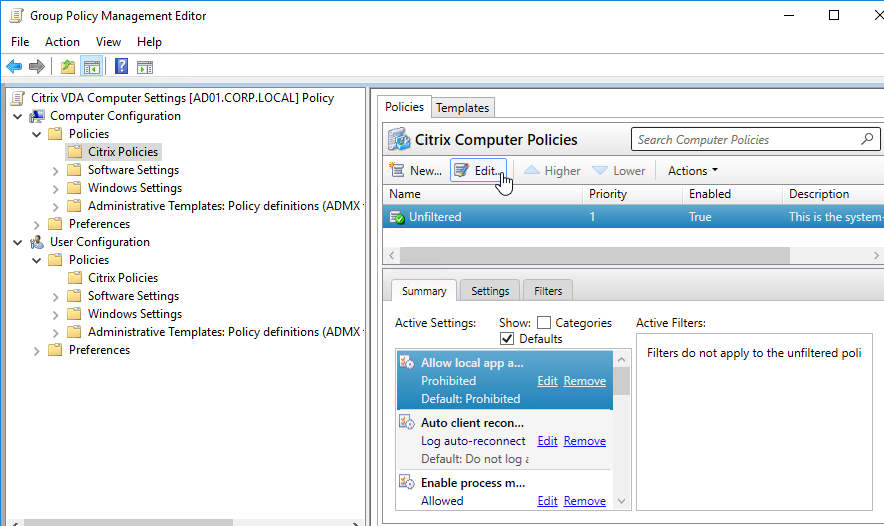Expand Software Settings under Computer Configuration
This screenshot has width=884, height=526.
(x=55, y=170)
